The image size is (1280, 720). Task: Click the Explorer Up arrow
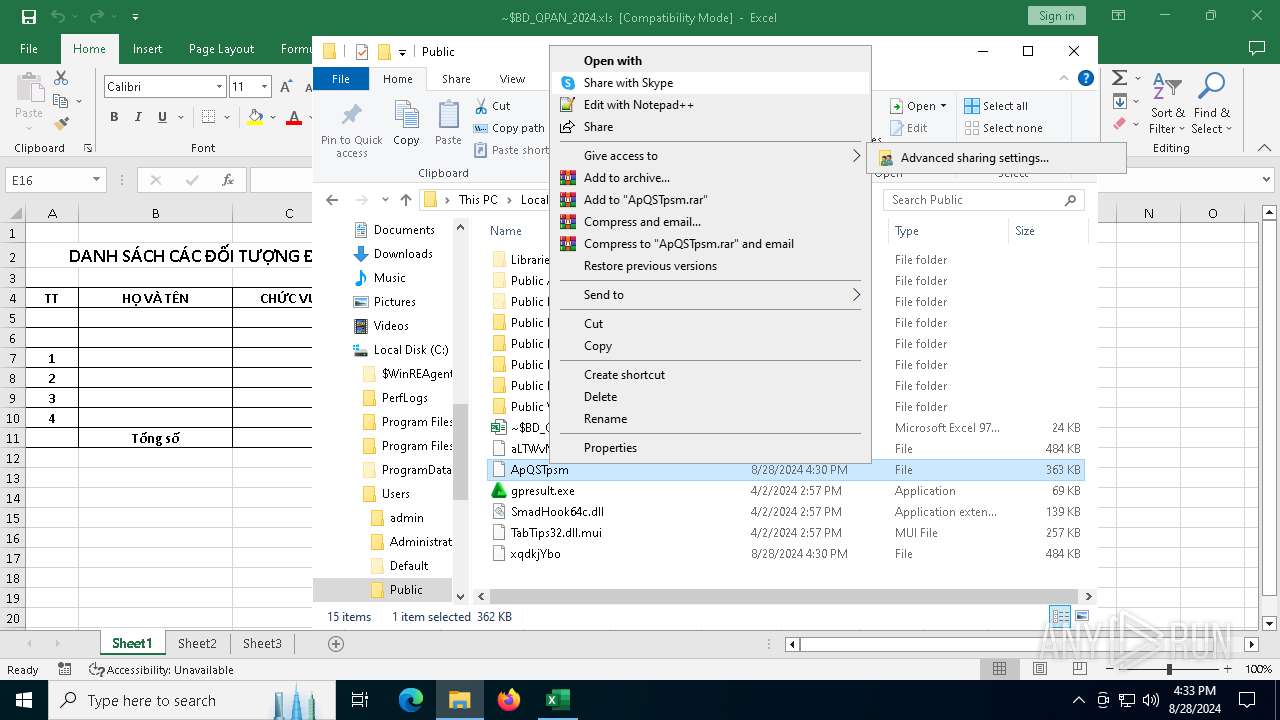(406, 200)
